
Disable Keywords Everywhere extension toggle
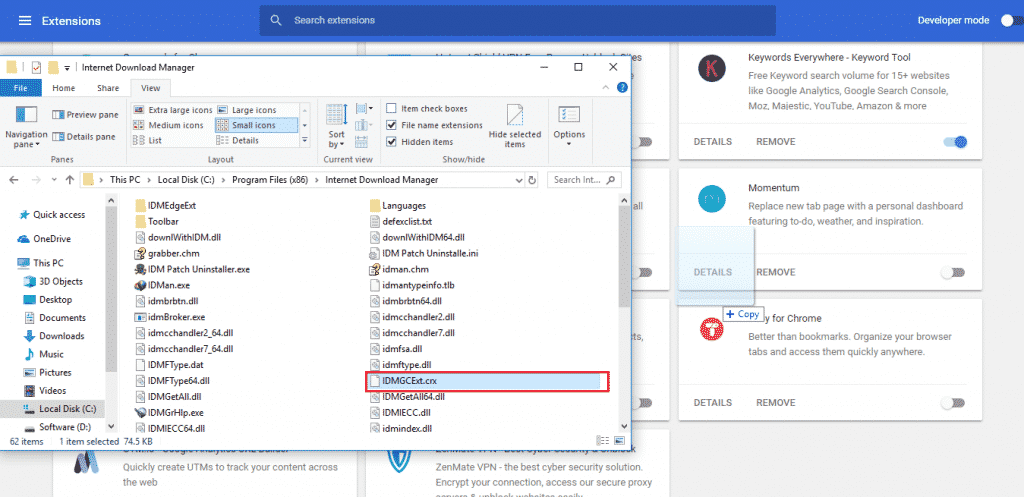954,142
